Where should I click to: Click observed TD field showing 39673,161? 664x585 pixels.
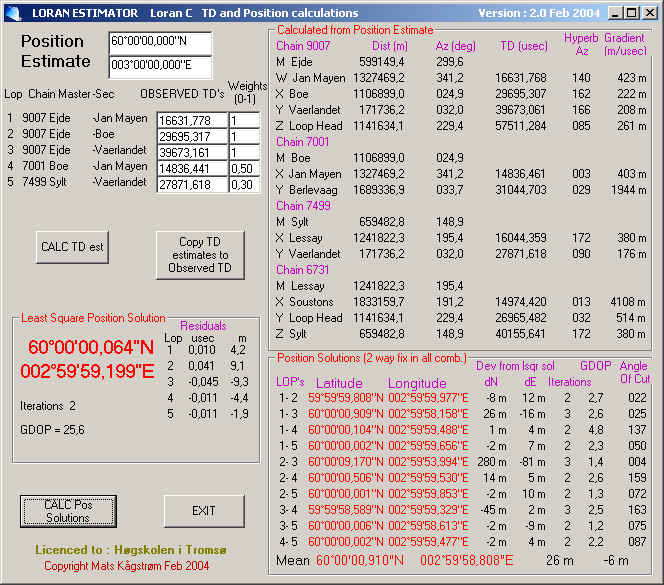point(191,152)
